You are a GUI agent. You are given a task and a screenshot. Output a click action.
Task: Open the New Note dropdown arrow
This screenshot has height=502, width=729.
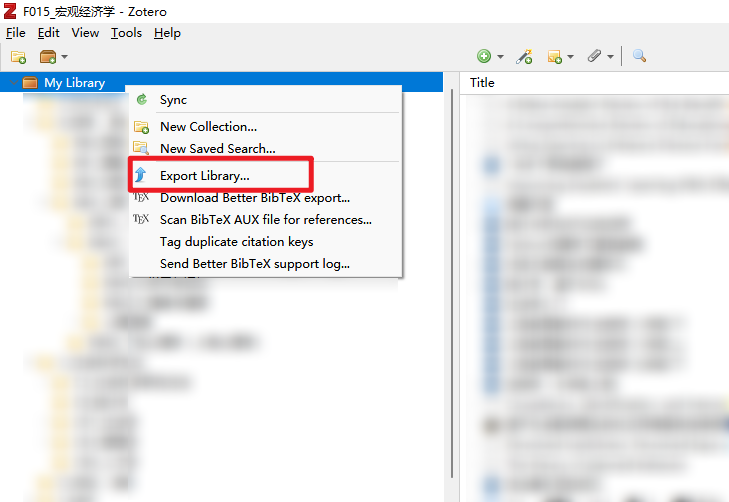point(570,57)
